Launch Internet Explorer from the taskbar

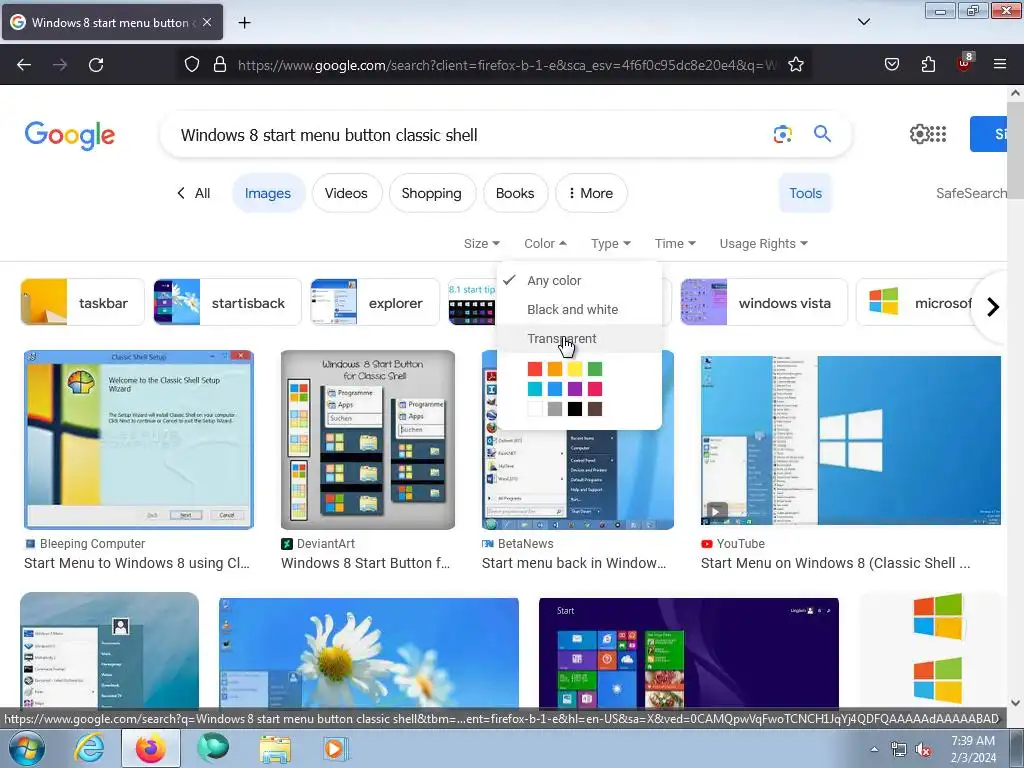coord(89,748)
